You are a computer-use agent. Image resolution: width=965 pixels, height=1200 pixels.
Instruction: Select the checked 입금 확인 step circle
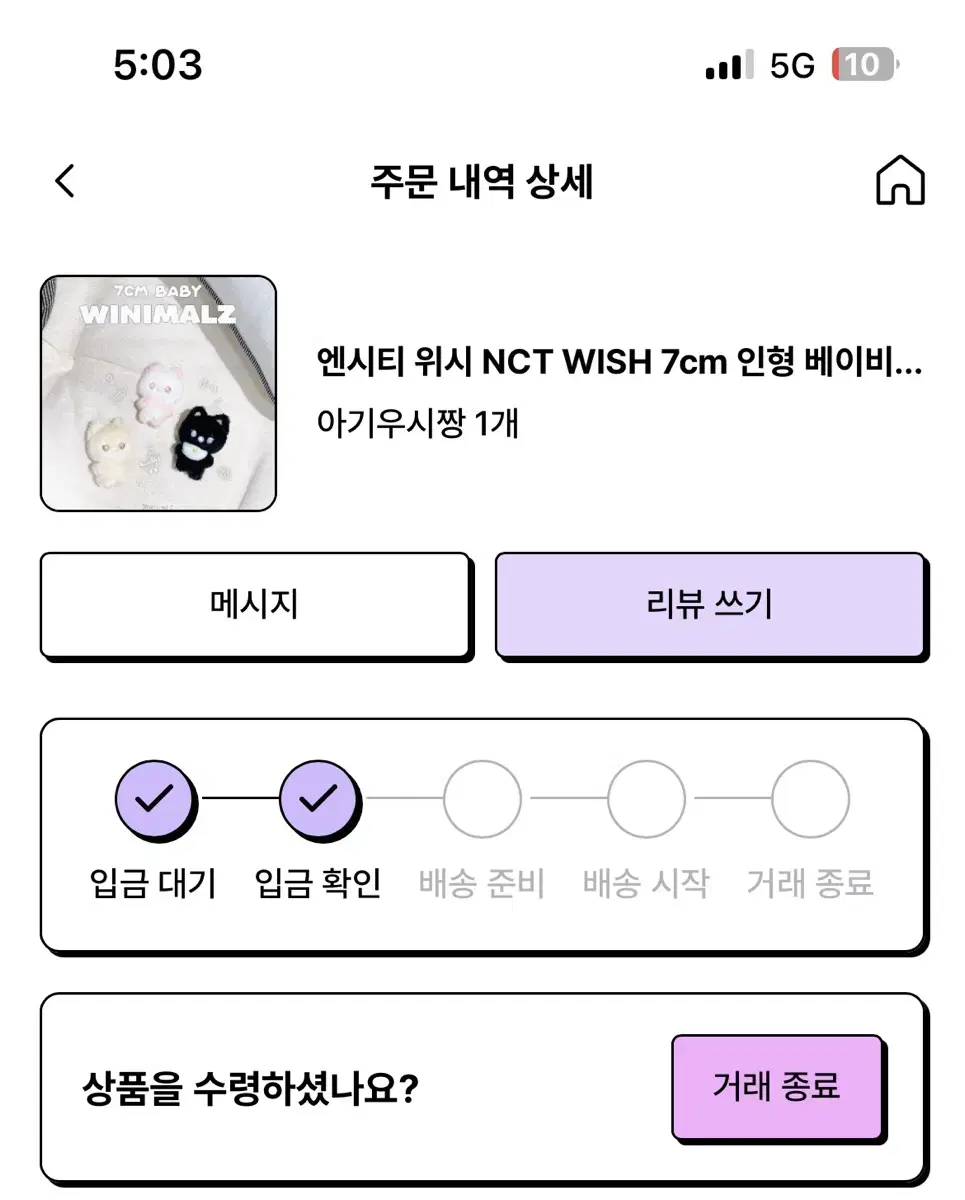tap(319, 798)
